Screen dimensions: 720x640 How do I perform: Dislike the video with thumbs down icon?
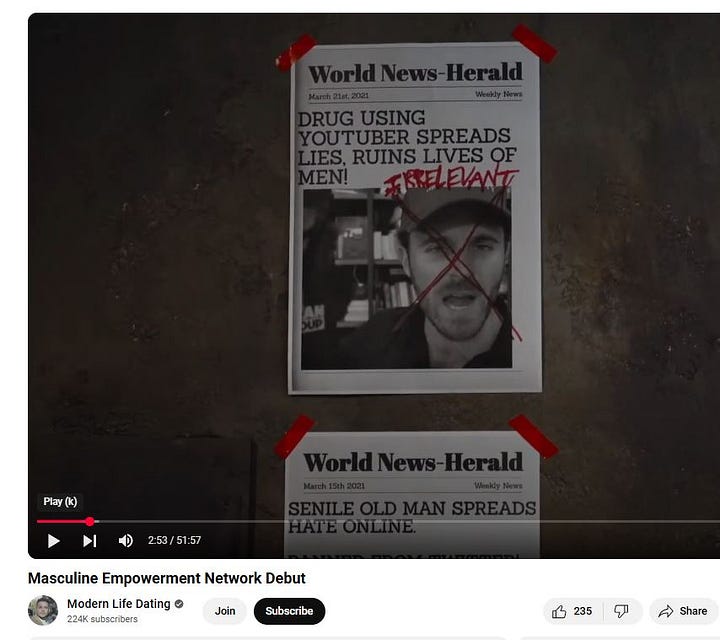[x=621, y=611]
